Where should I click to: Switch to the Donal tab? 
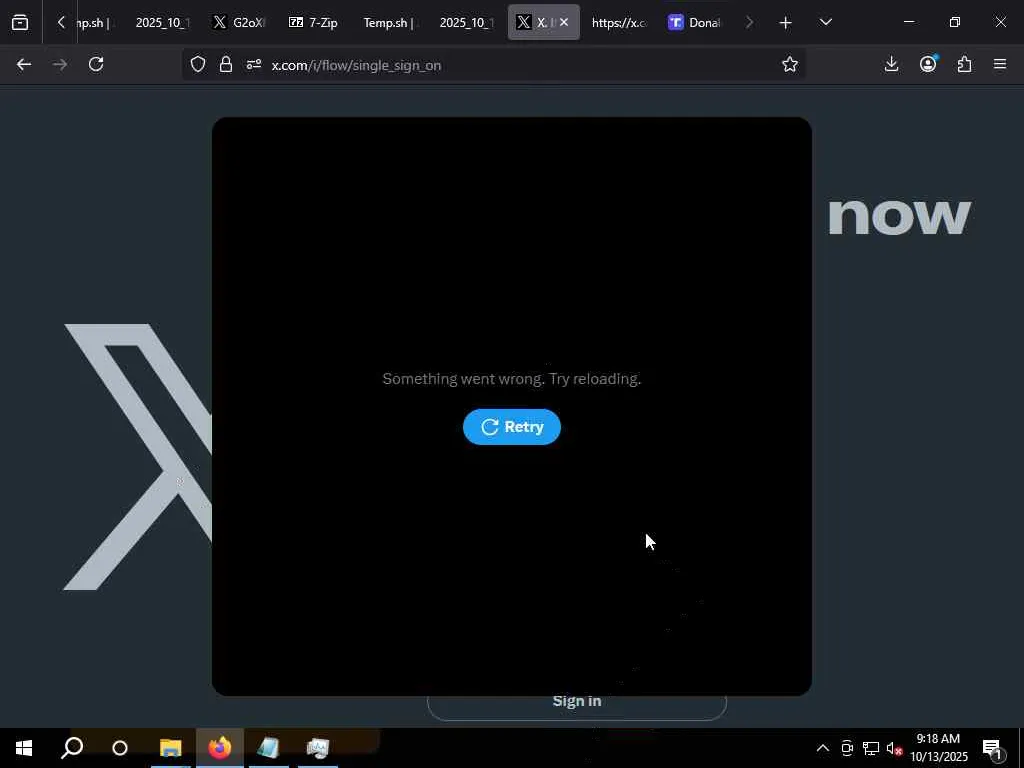pos(694,23)
